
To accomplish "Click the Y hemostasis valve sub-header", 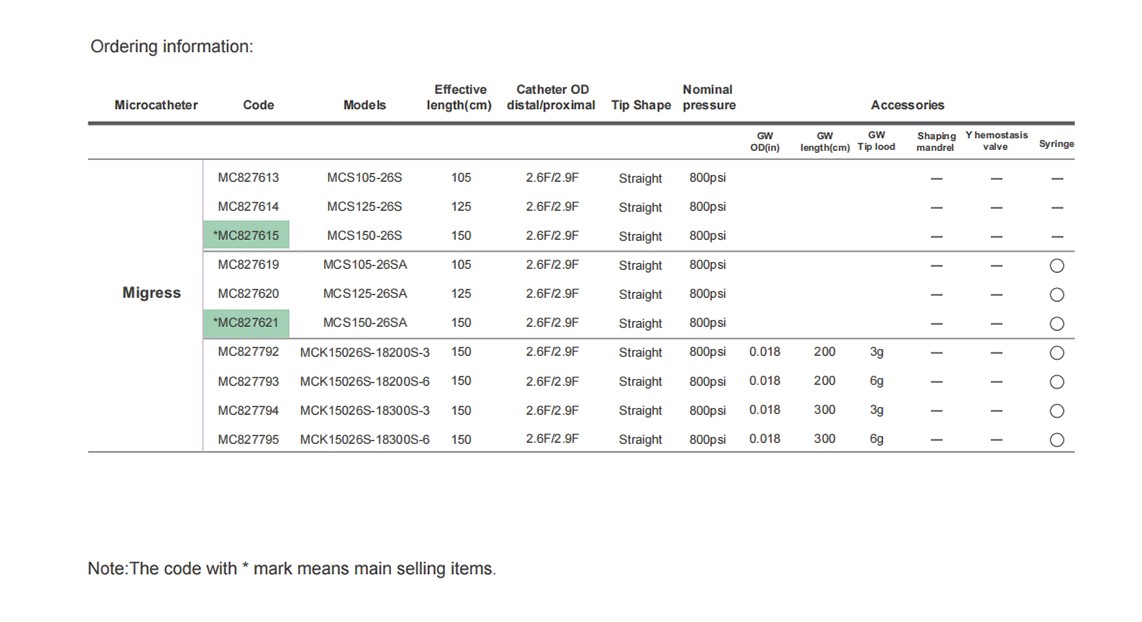I will click(995, 141).
